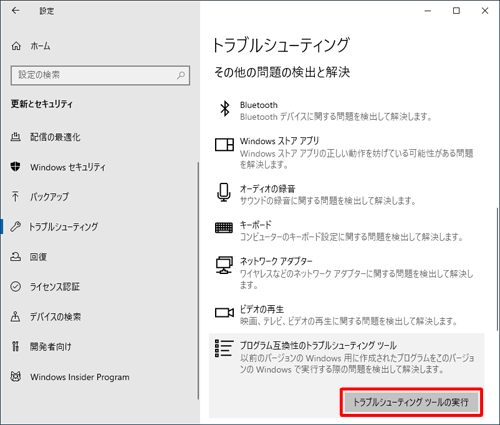Close the 設定 window
Viewport: 500px width, 425px height.
tap(485, 11)
